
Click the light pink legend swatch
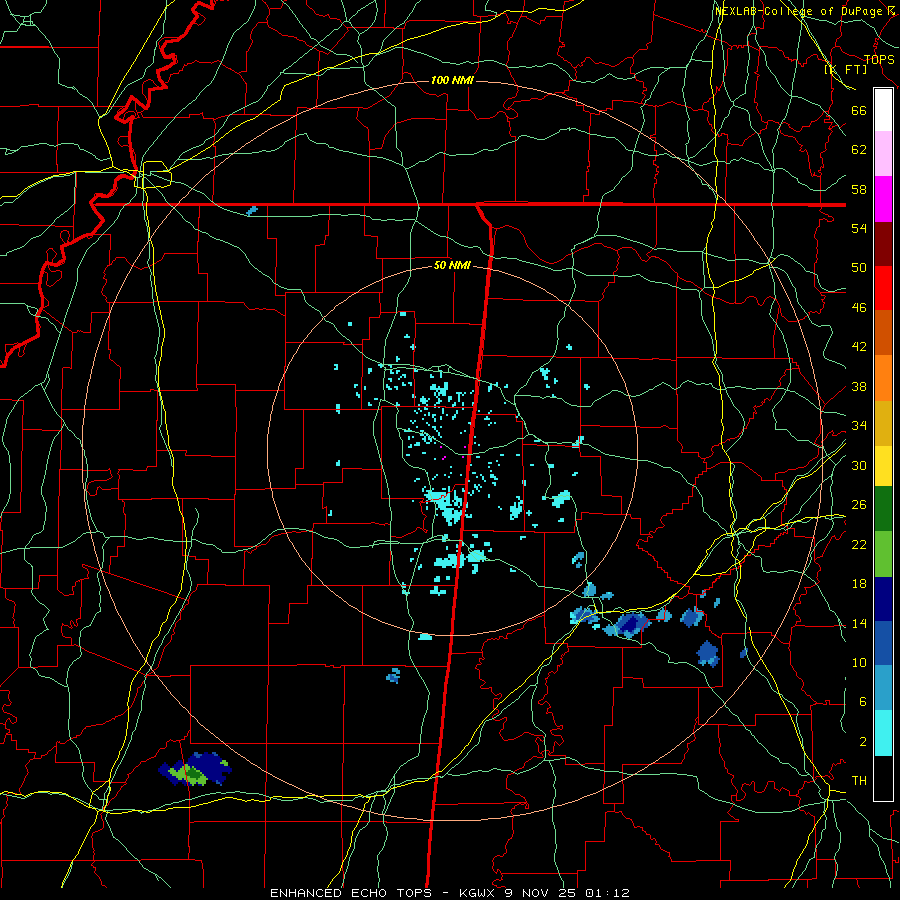point(883,153)
